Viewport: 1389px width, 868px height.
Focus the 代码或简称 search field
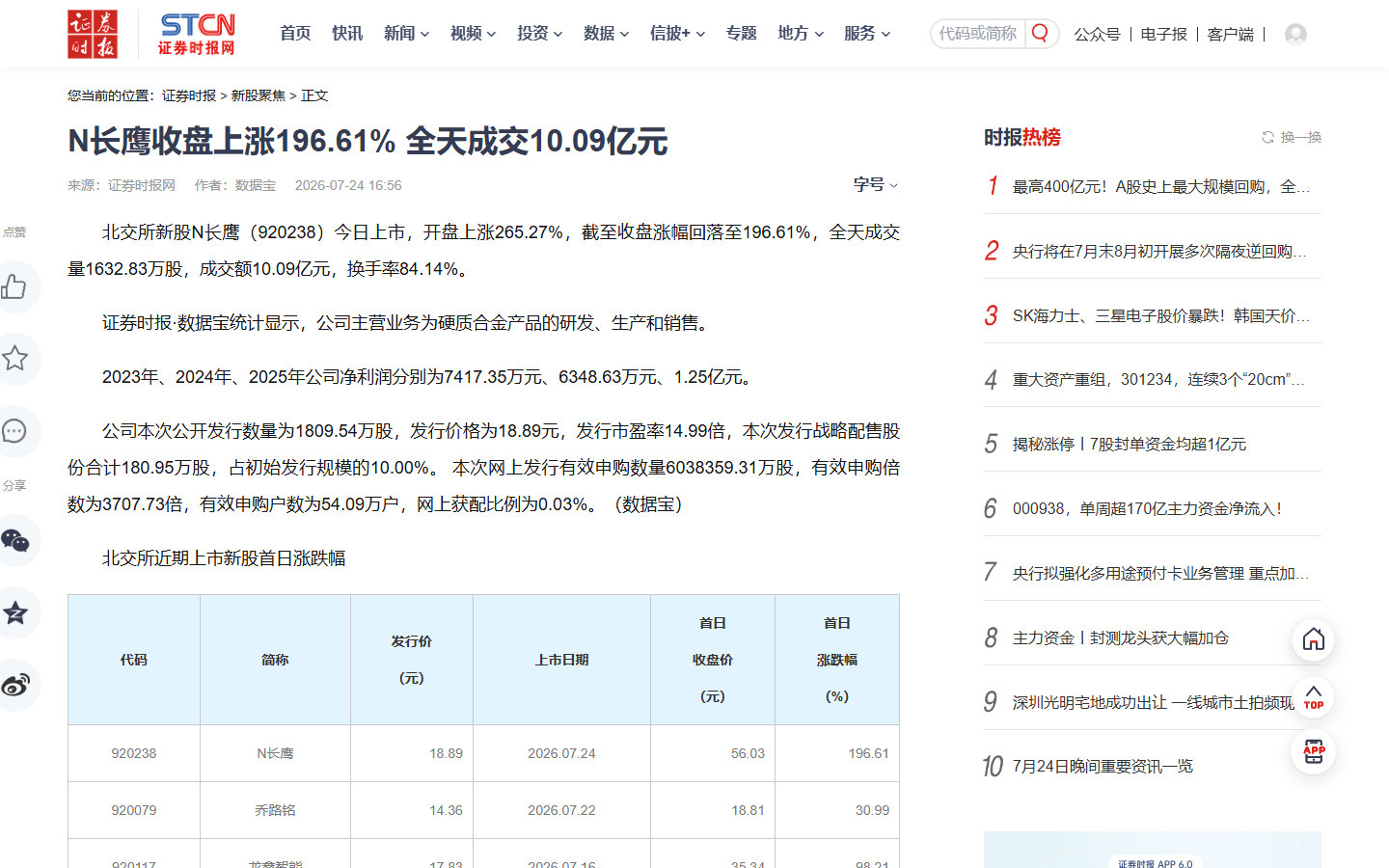pos(978,33)
